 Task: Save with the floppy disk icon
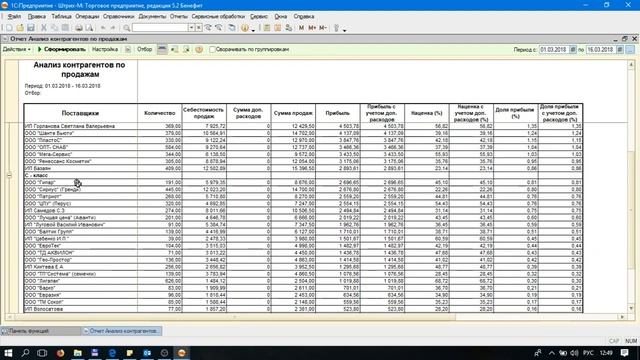point(31,28)
